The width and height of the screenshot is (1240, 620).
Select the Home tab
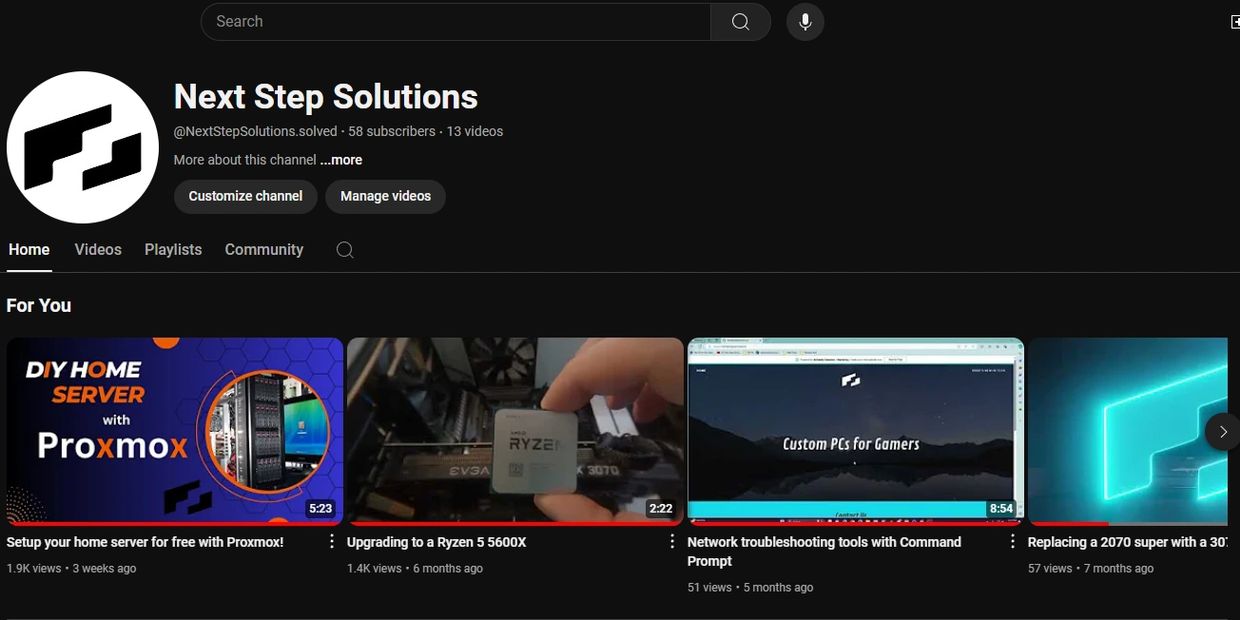coord(29,250)
